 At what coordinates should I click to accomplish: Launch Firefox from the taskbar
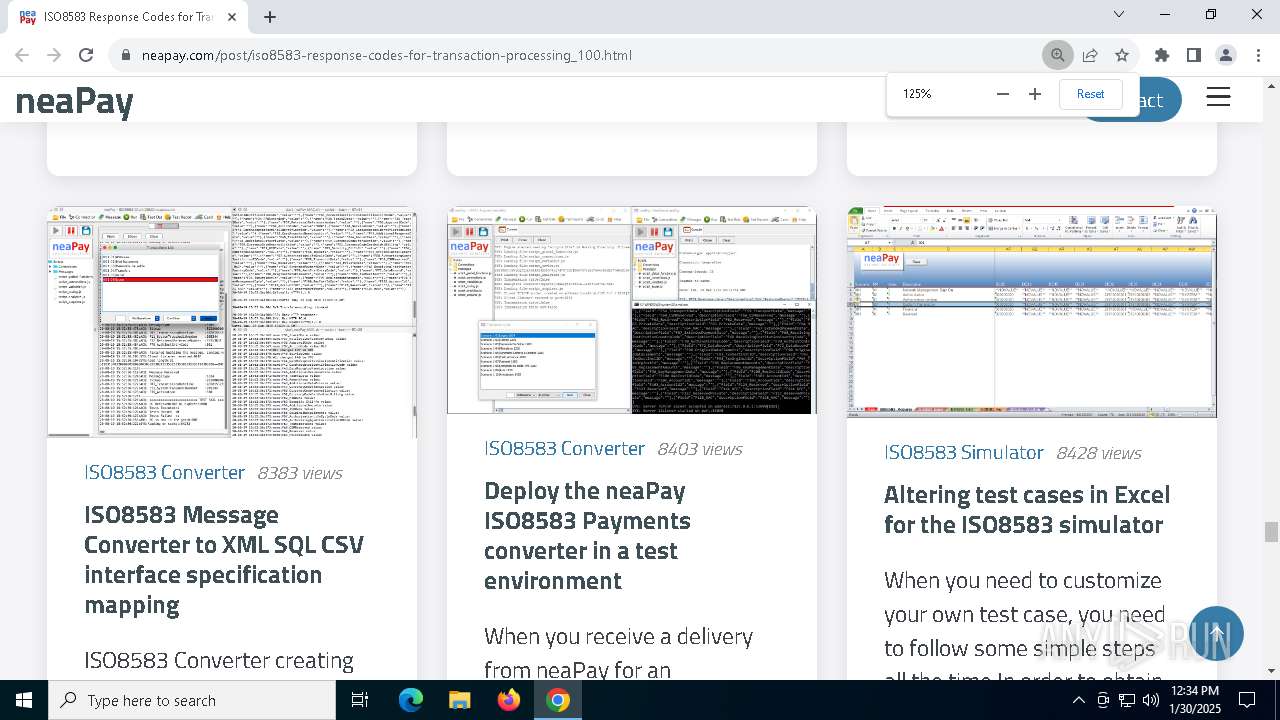(509, 700)
